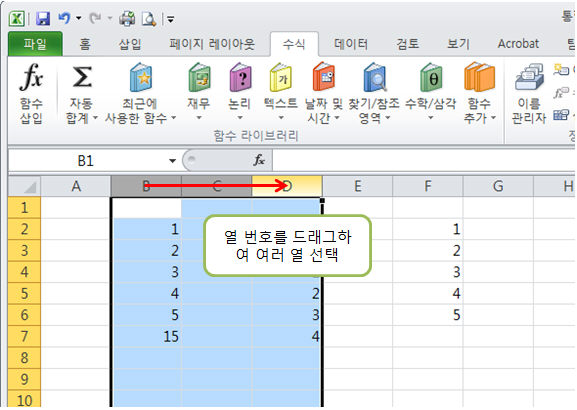
Task: Click the Insert Function (함수 삽입) icon
Action: coord(31,77)
